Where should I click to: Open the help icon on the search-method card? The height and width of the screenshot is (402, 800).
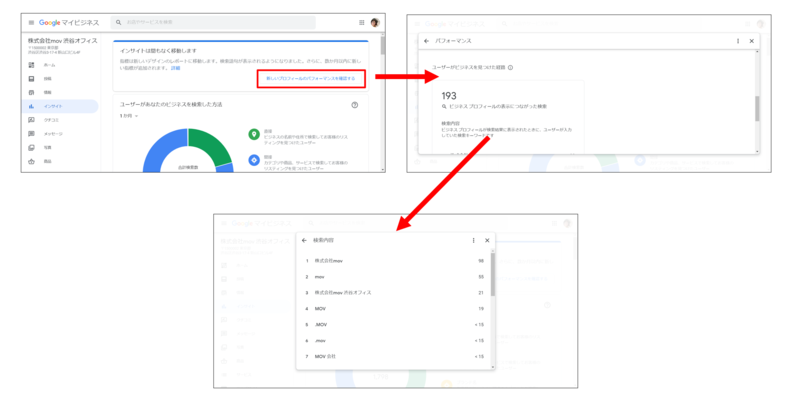pyautogui.click(x=355, y=105)
